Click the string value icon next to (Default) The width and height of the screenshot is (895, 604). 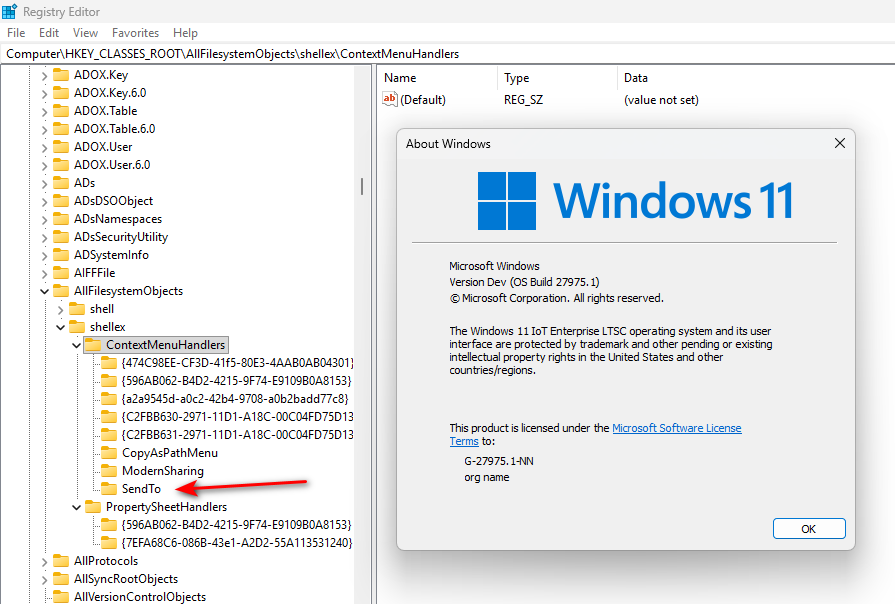[389, 99]
